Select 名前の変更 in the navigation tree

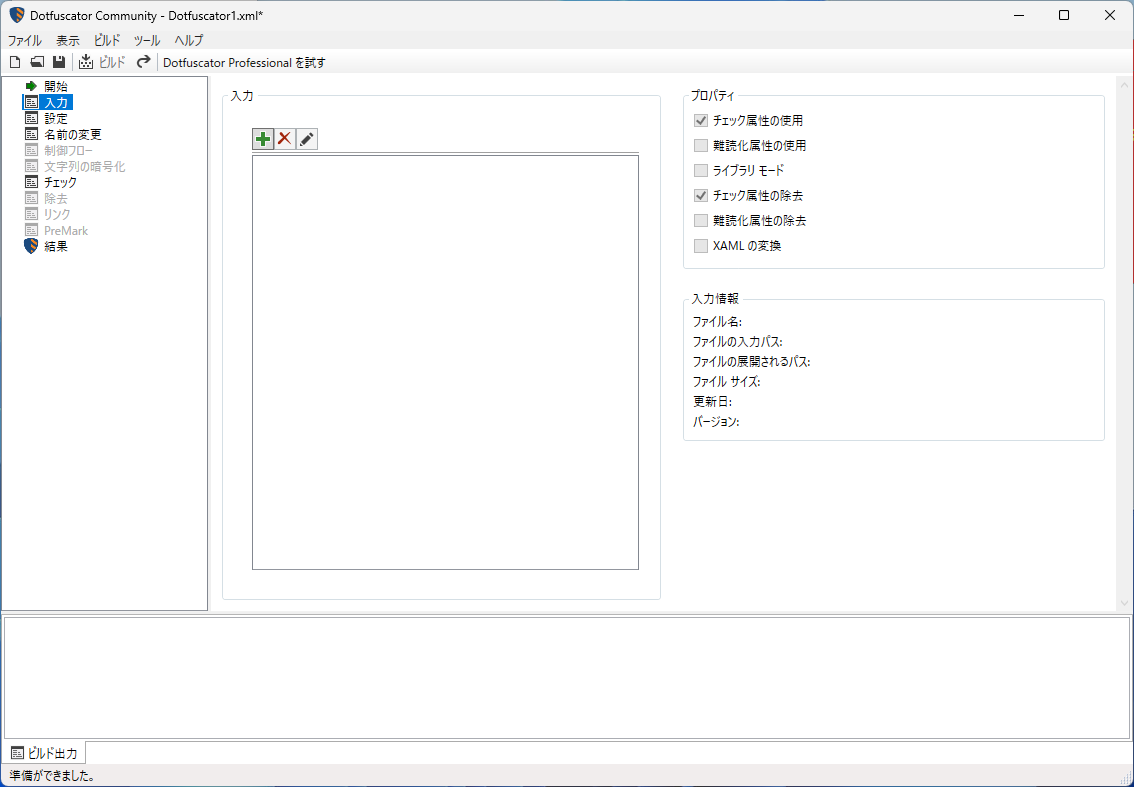pyautogui.click(x=72, y=135)
